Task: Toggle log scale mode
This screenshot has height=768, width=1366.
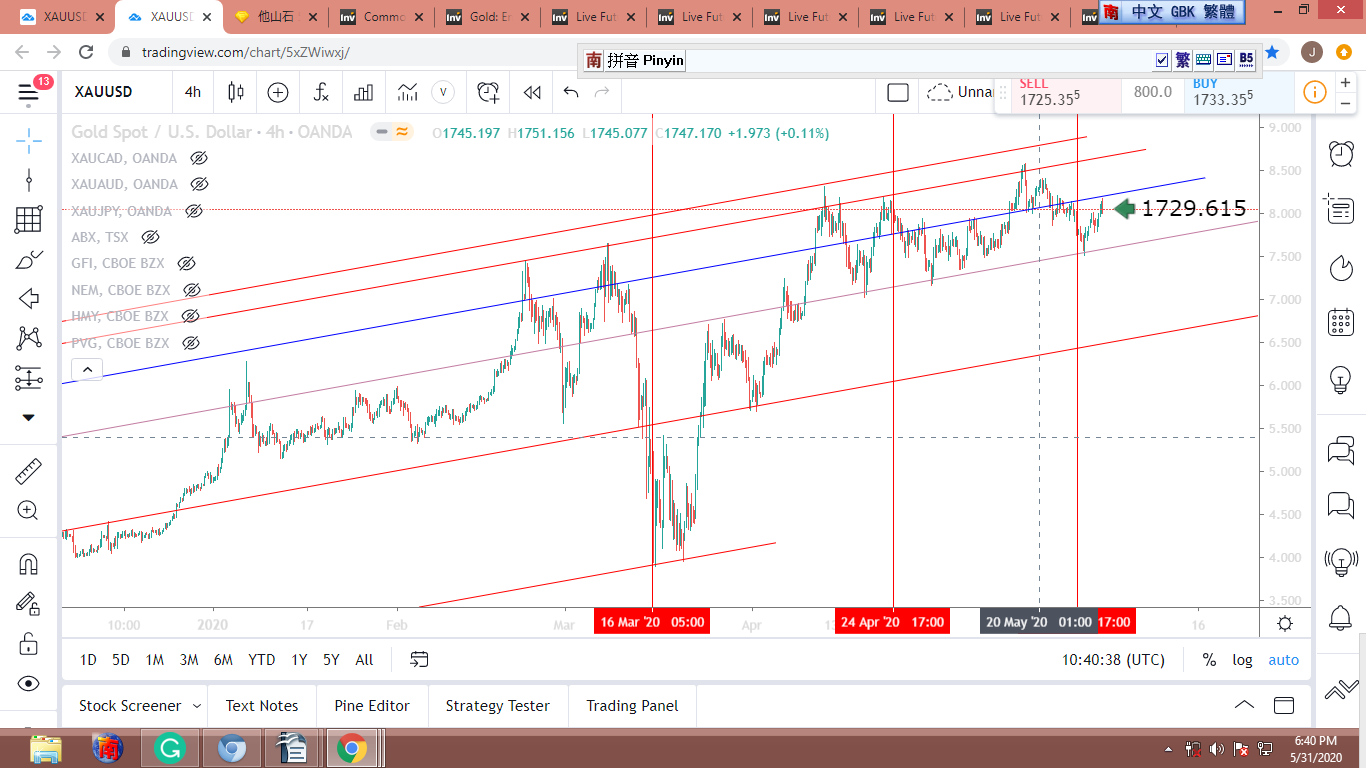Action: pos(1242,660)
